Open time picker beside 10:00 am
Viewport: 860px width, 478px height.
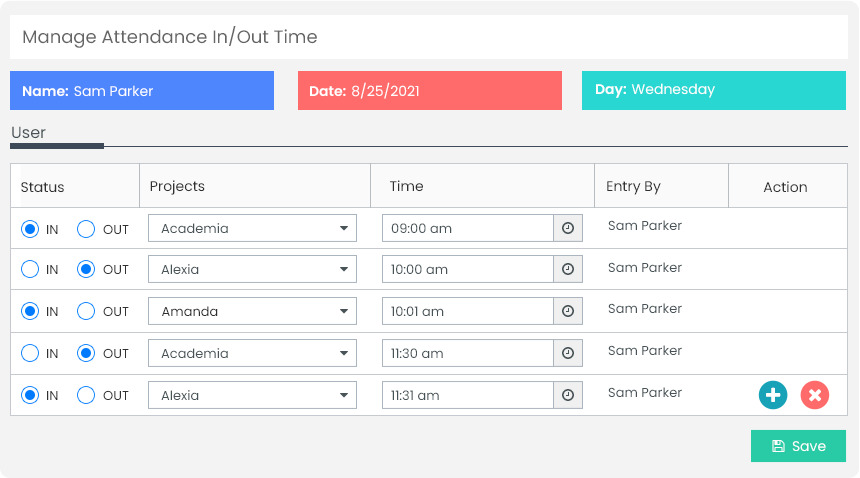pyautogui.click(x=568, y=270)
